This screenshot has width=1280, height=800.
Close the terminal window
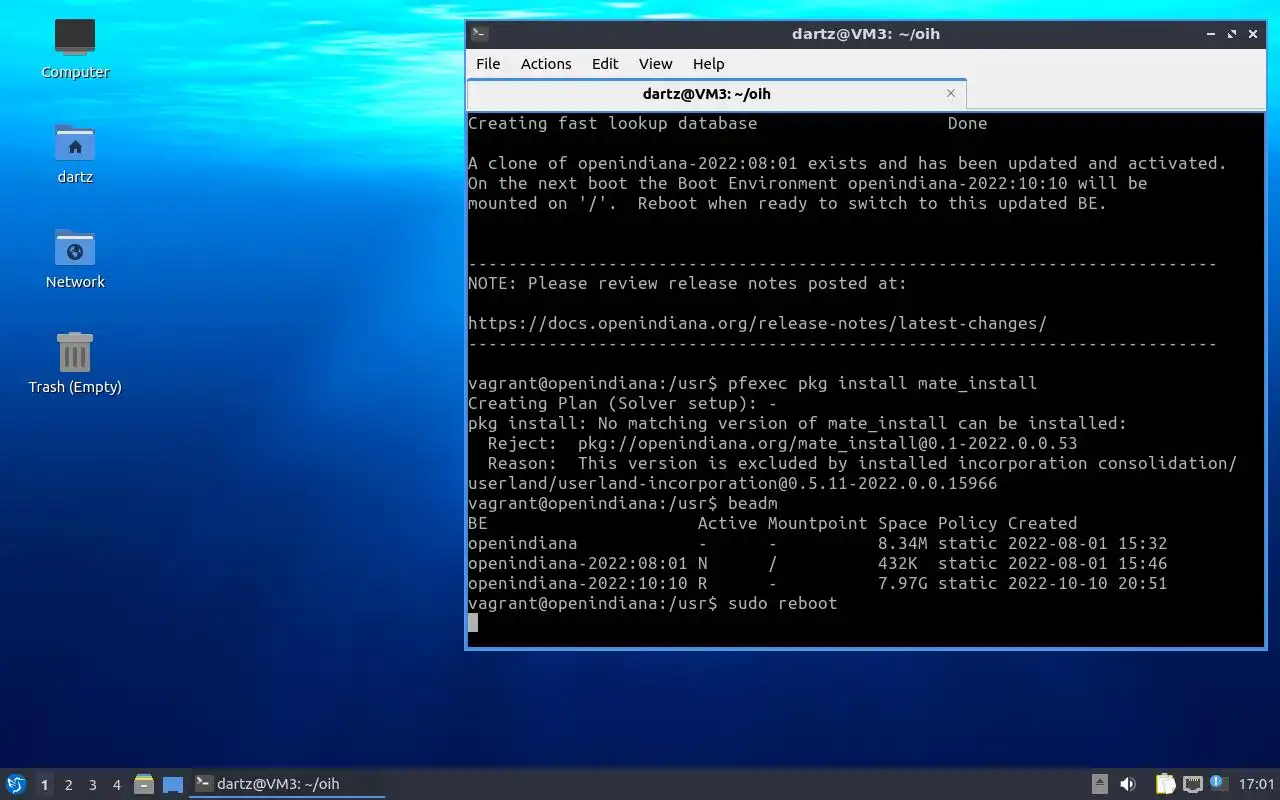click(x=1254, y=34)
